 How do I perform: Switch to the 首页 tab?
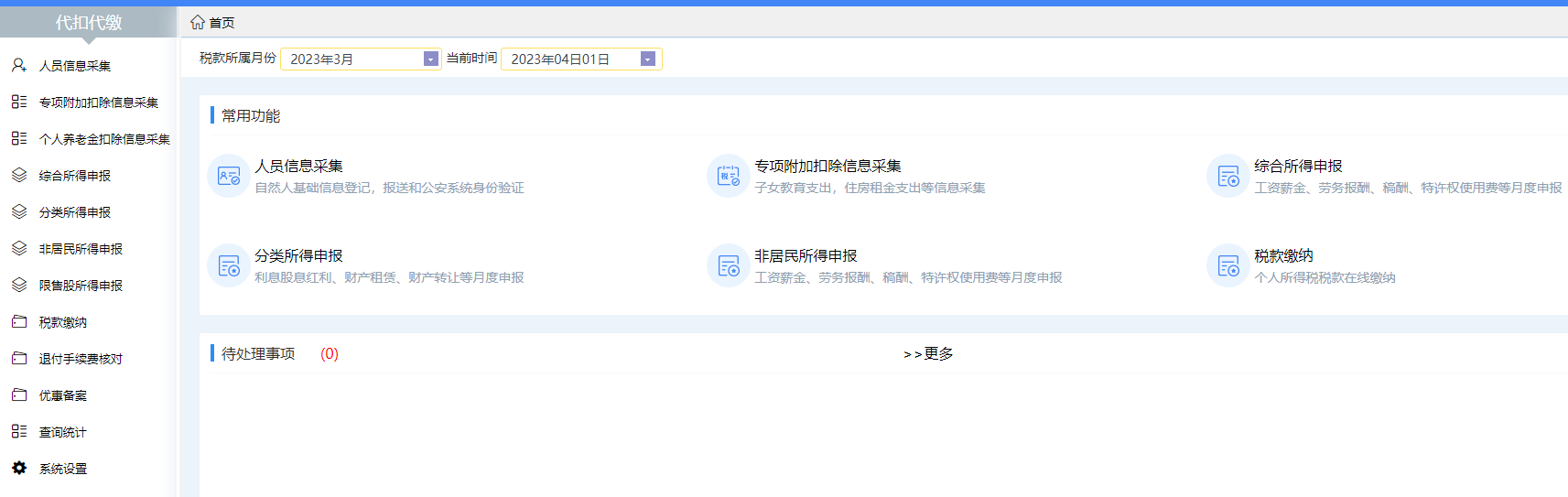(212, 22)
